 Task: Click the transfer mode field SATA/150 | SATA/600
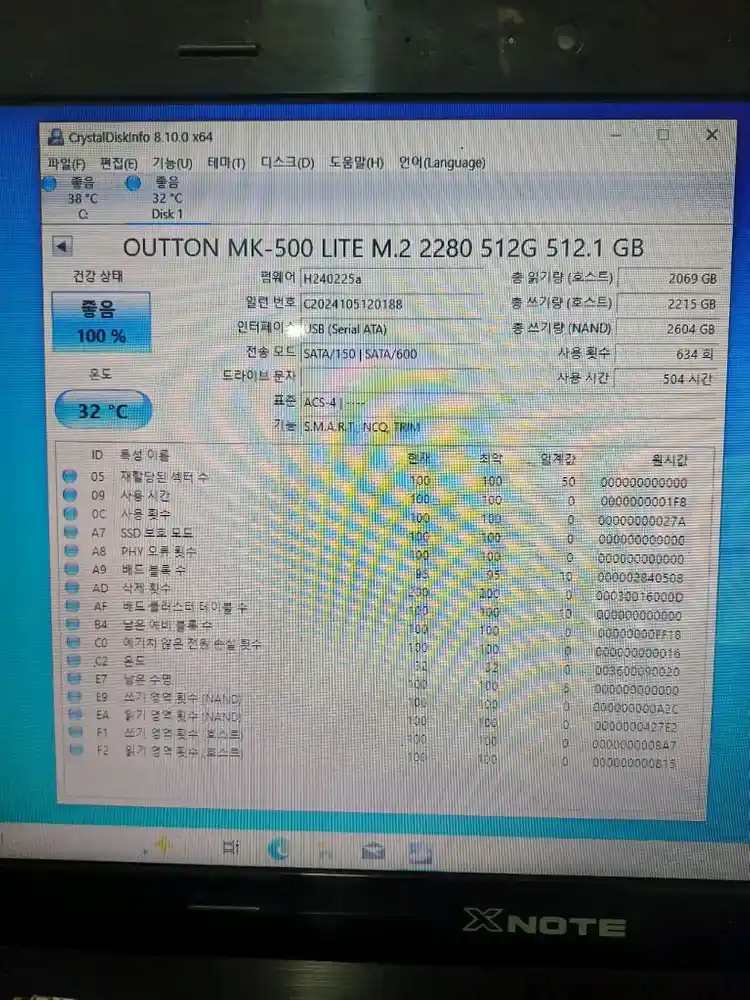point(390,353)
